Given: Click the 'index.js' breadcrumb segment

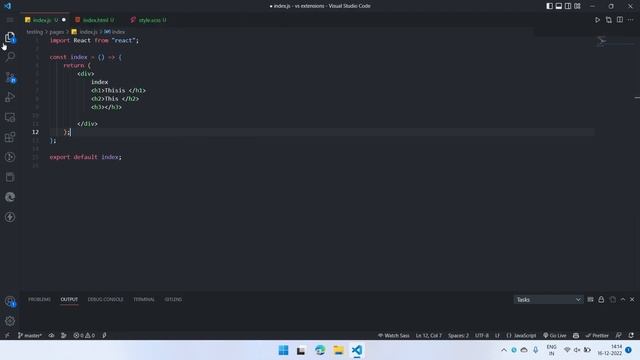Looking at the screenshot, I should [x=84, y=32].
